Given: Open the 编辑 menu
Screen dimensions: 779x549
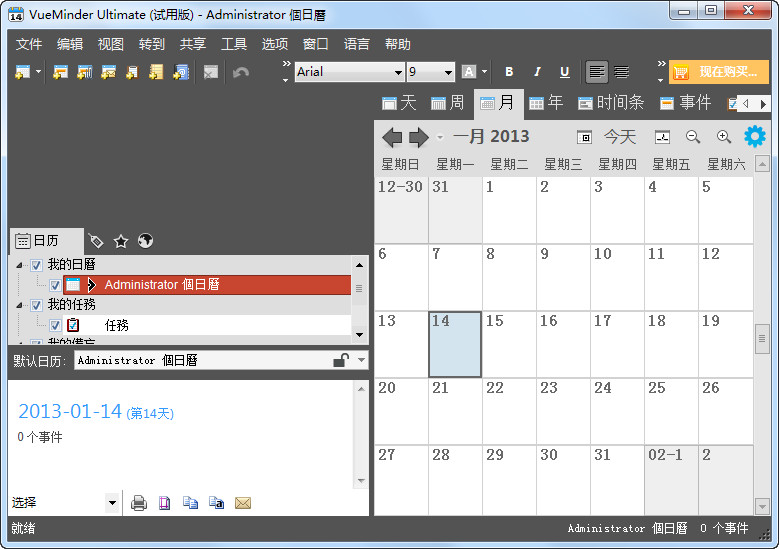Looking at the screenshot, I should [x=70, y=44].
